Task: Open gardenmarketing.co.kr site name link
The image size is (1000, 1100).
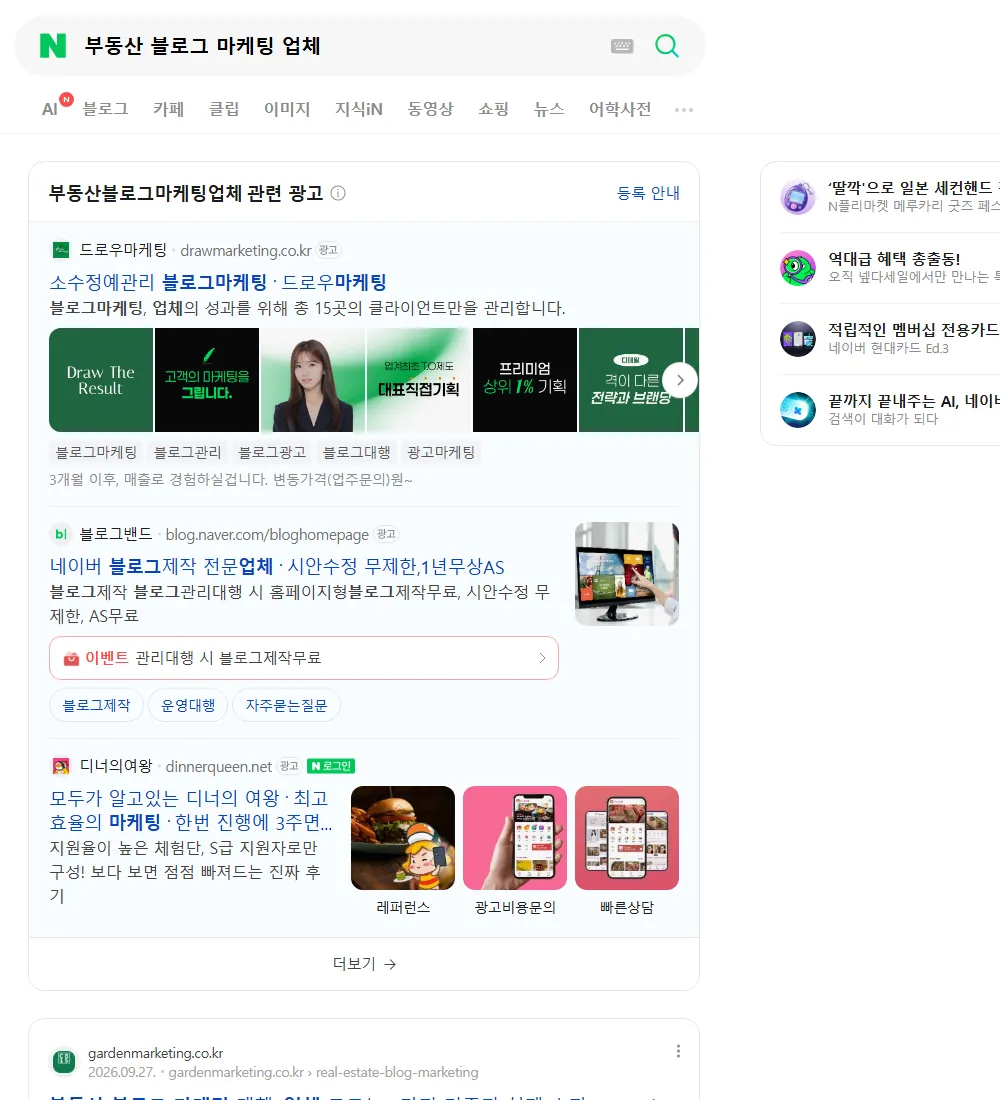Action: click(x=156, y=1053)
